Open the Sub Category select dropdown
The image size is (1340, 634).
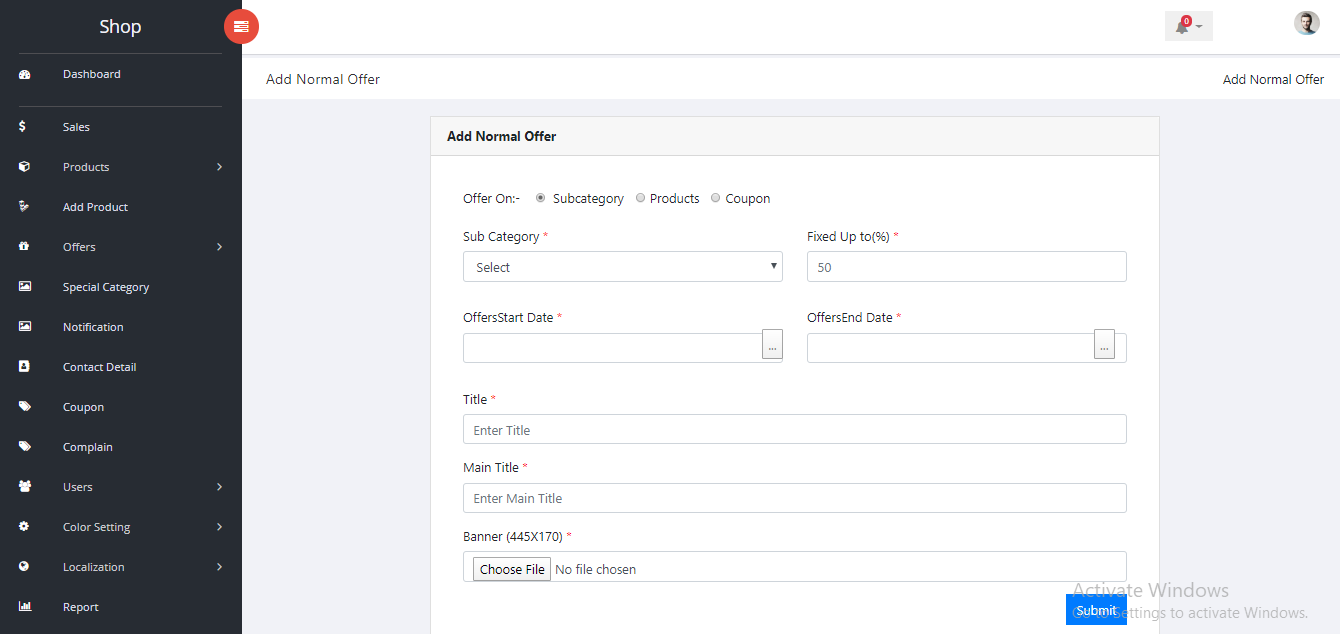[622, 267]
